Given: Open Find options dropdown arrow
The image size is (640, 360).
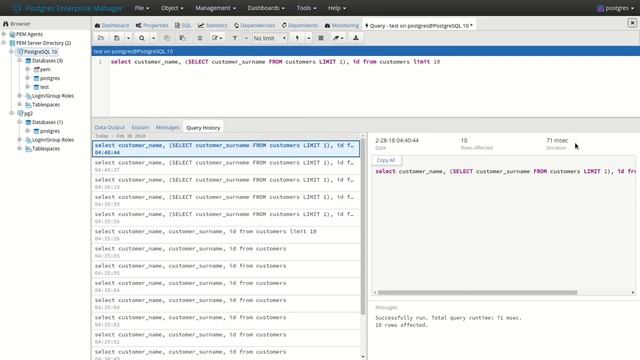Looking at the screenshot, I should coord(153,38).
